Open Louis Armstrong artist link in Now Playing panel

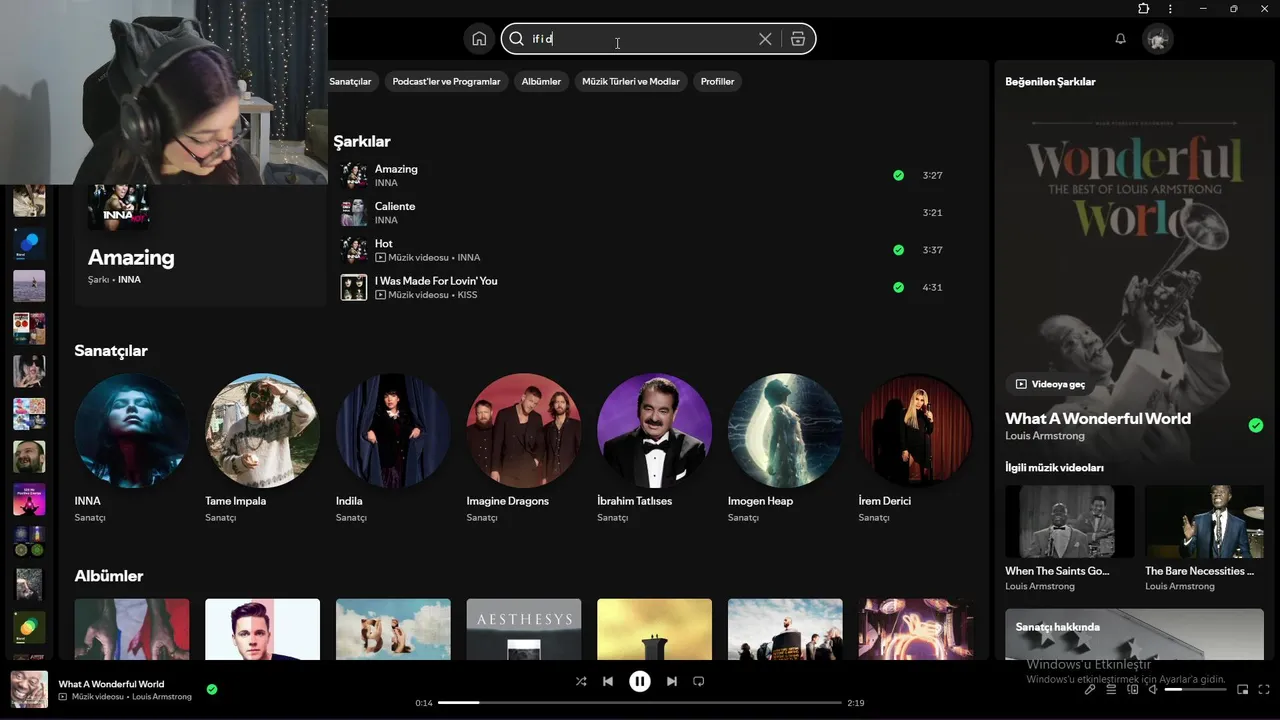(1044, 436)
